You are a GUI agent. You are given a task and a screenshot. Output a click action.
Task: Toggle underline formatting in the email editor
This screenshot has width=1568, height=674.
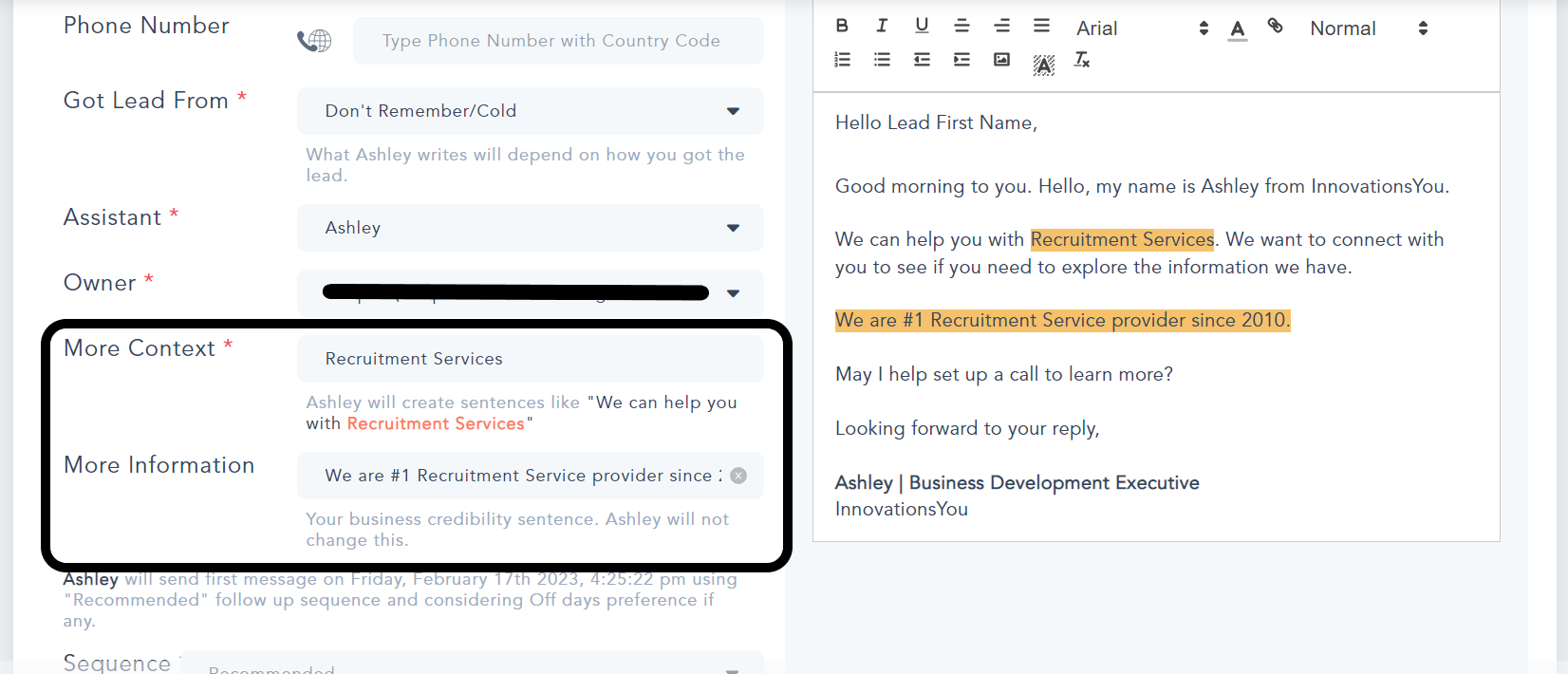pyautogui.click(x=922, y=26)
